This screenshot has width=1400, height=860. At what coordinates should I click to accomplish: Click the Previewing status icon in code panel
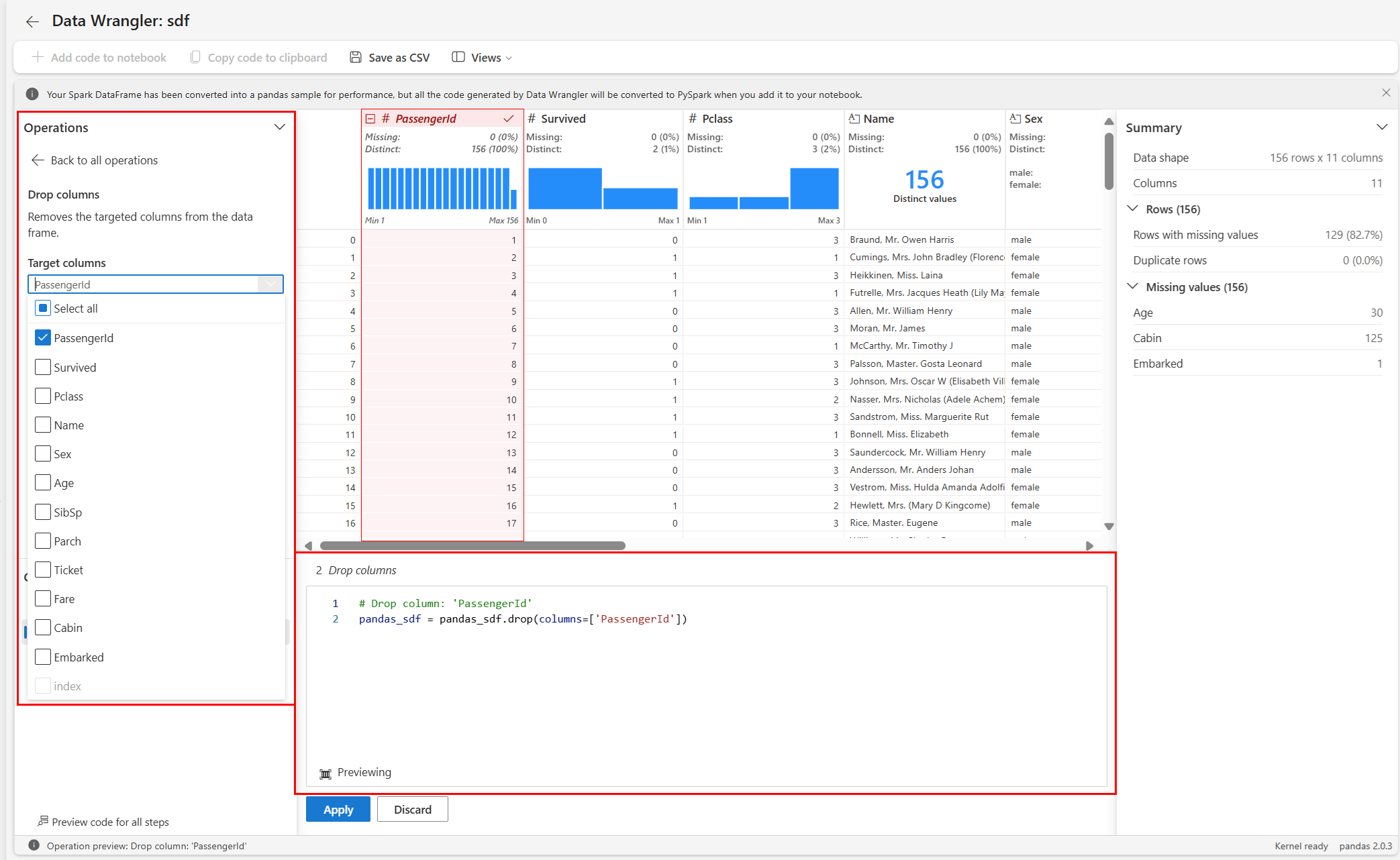[326, 773]
